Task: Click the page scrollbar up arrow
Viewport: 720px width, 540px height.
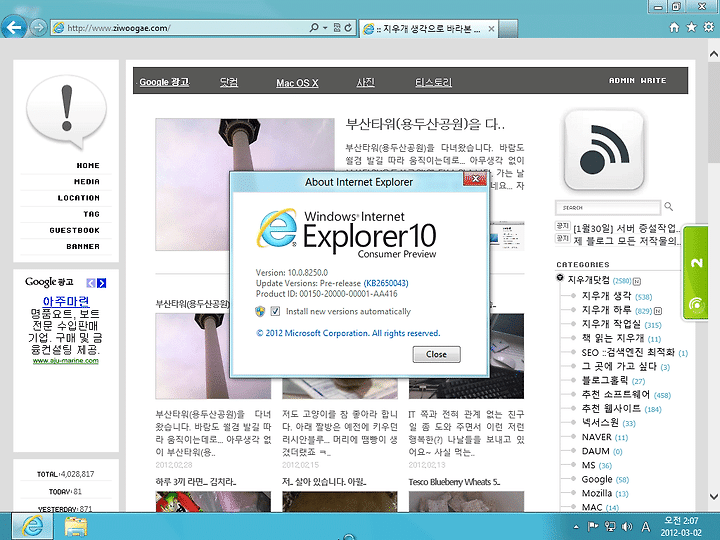Action: (x=714, y=54)
